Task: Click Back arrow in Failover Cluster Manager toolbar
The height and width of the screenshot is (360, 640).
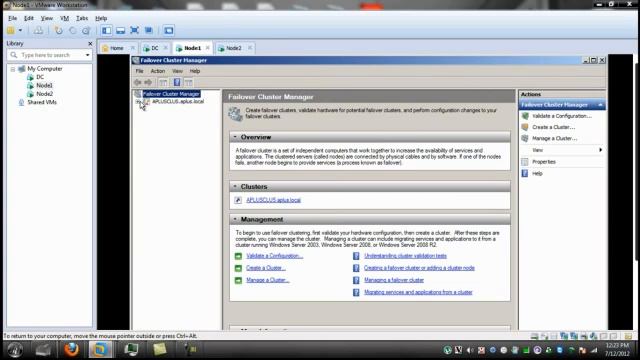Action: coord(138,82)
